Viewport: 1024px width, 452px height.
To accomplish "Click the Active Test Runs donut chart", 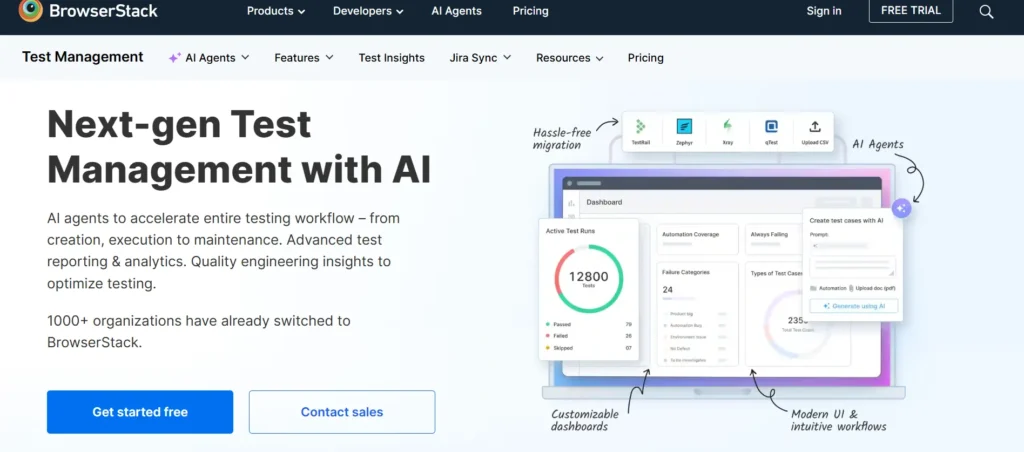I will (589, 279).
